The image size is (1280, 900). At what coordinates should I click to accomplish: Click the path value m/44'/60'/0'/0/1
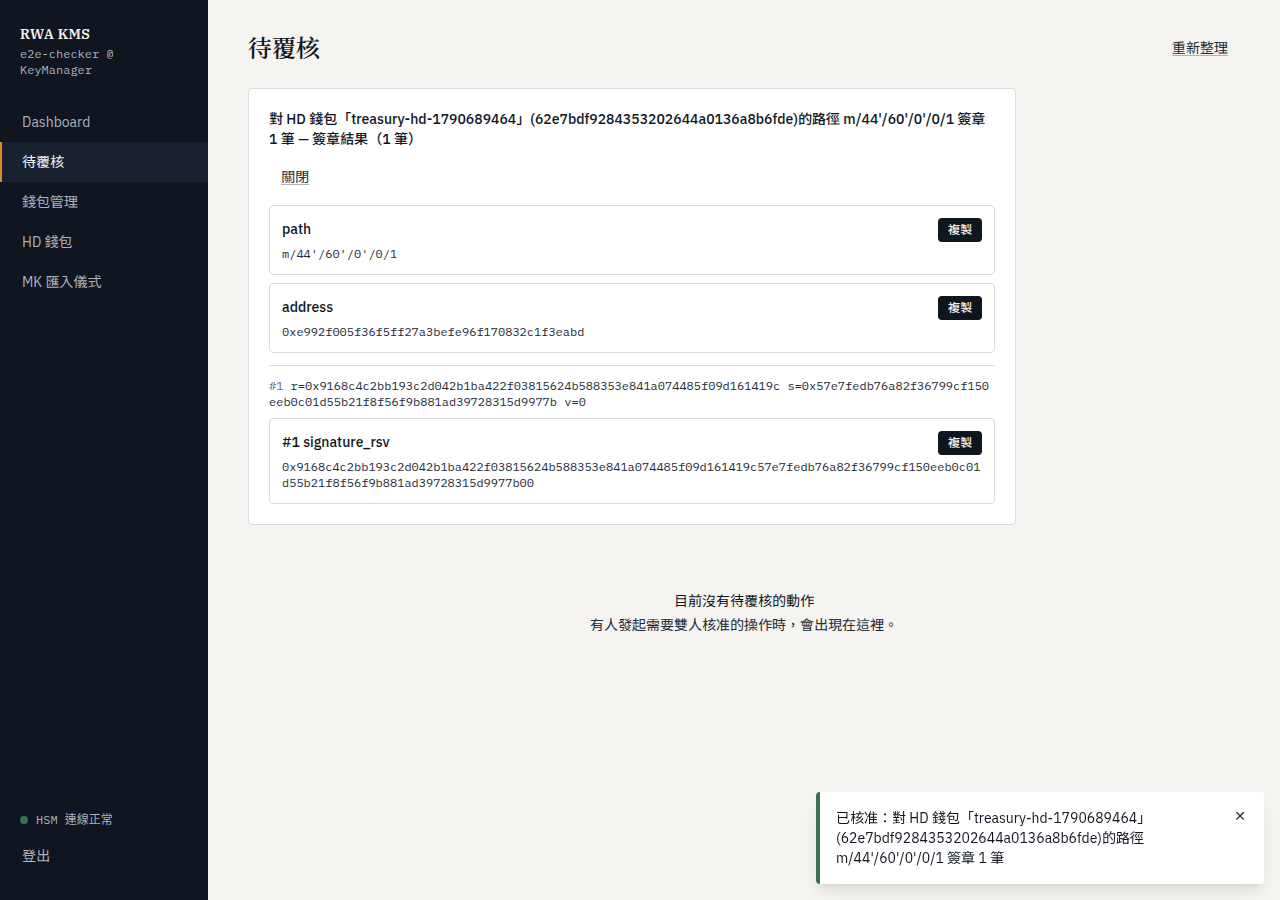[x=340, y=254]
